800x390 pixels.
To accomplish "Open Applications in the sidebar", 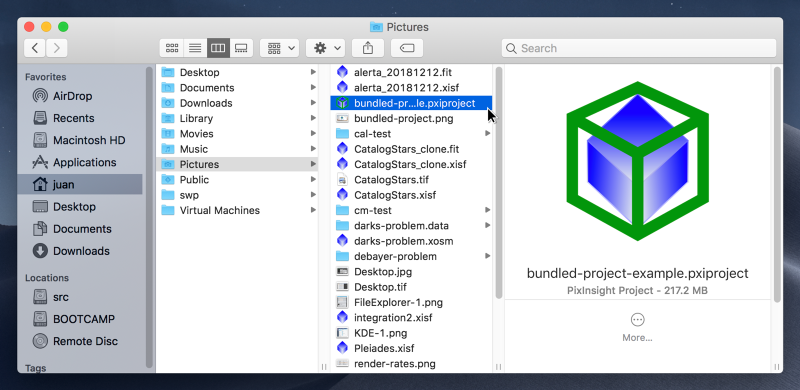I will 80,162.
